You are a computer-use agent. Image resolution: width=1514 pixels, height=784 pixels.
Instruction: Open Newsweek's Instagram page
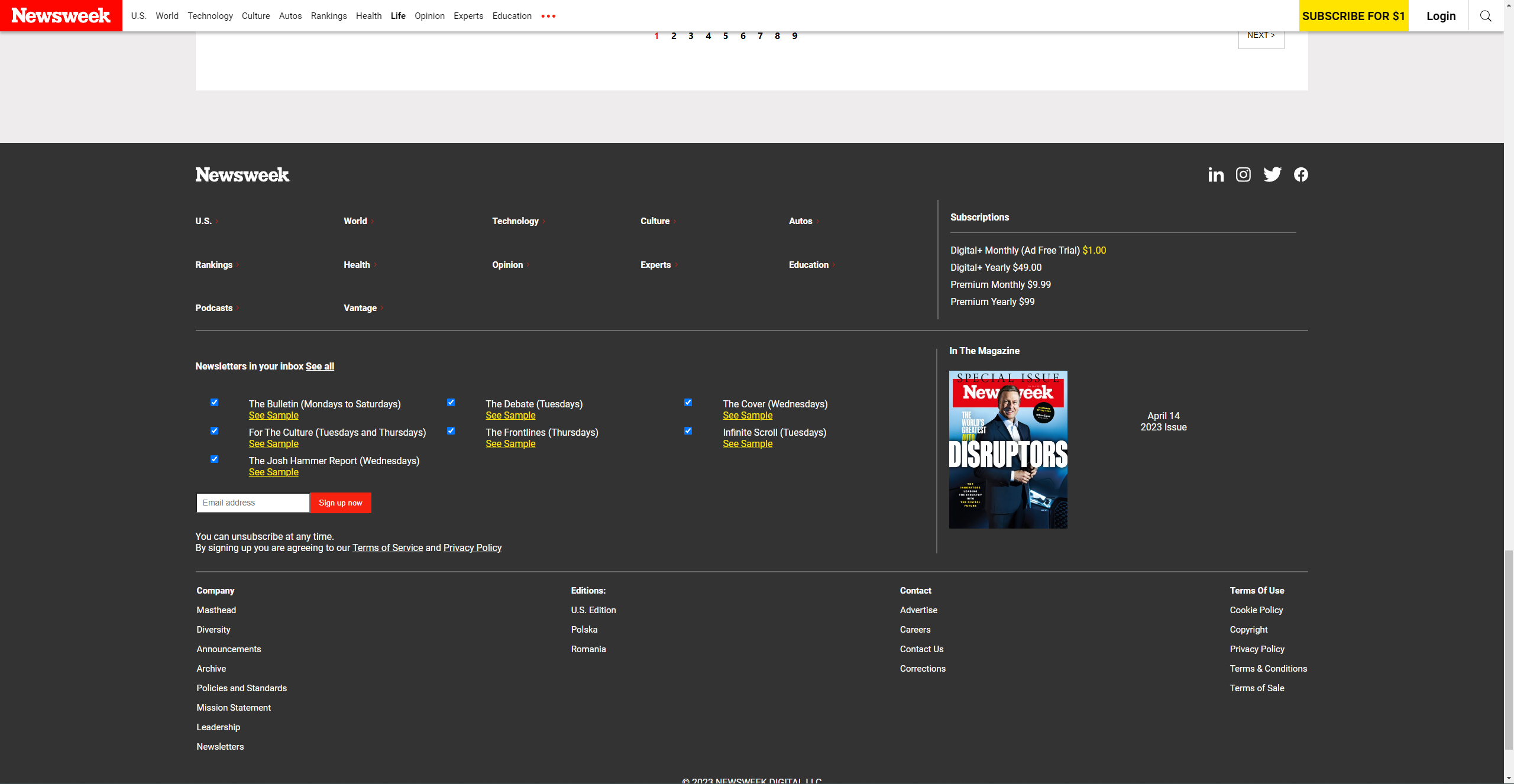pos(1243,174)
